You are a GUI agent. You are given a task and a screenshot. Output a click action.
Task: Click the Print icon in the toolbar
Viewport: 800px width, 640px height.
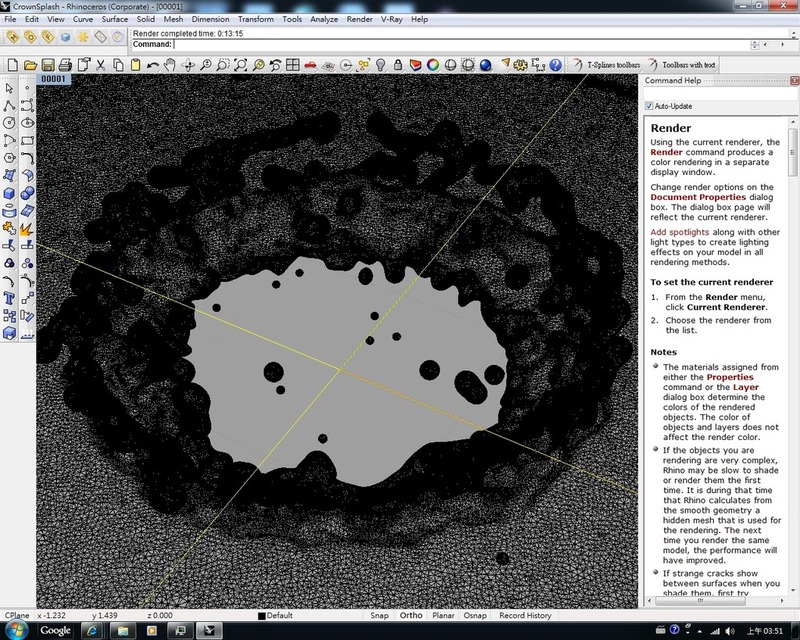pos(65,65)
